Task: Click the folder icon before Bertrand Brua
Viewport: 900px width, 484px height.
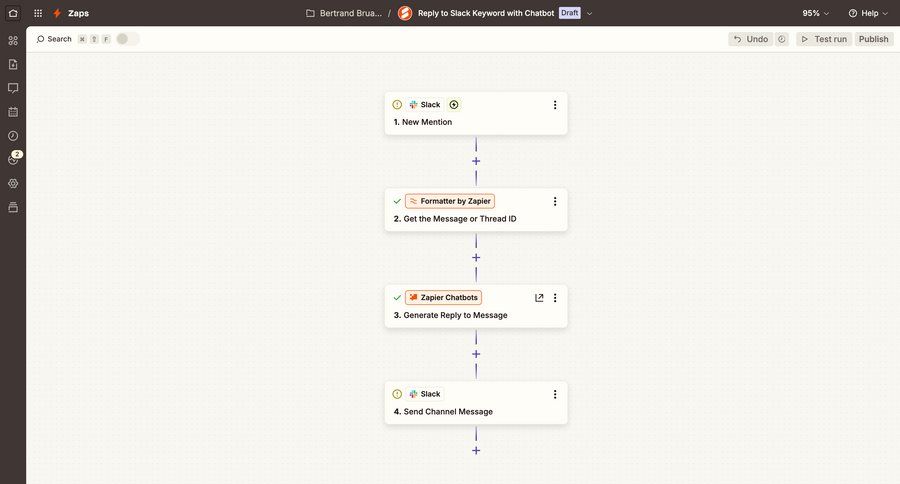Action: (311, 13)
